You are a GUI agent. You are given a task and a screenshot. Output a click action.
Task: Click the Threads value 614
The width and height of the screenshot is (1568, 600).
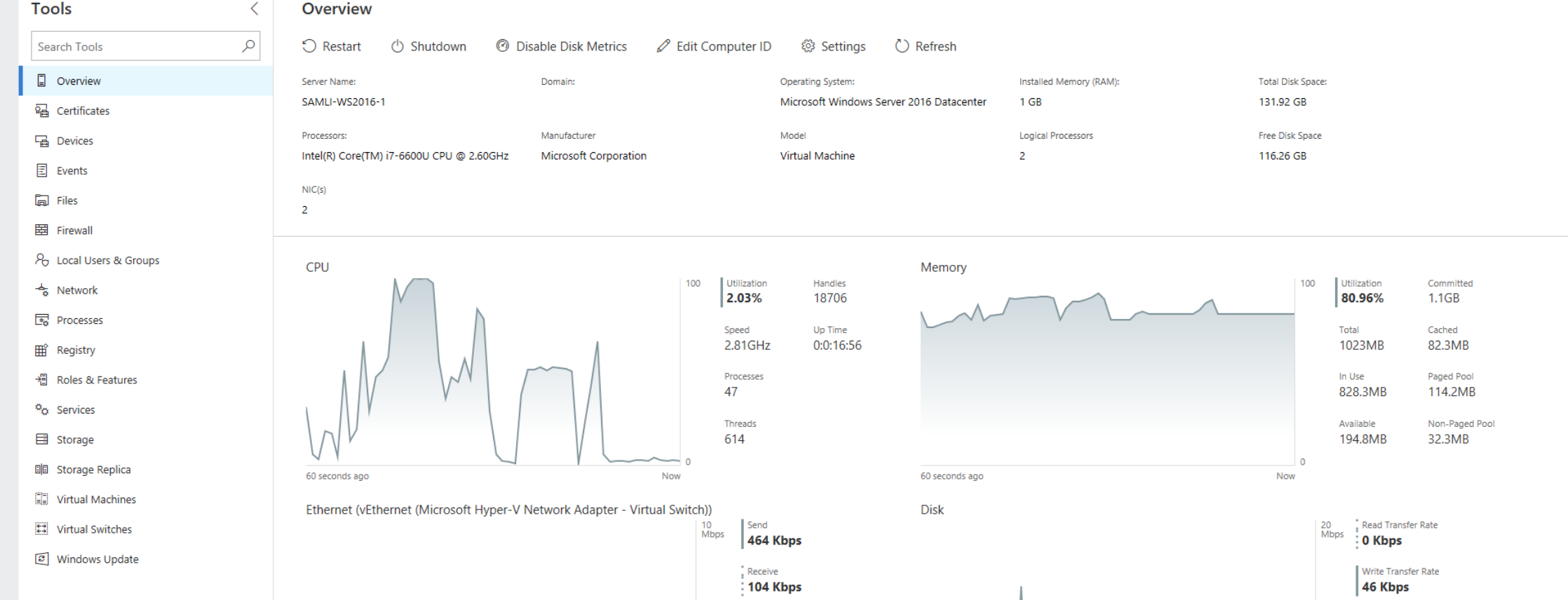pyautogui.click(x=734, y=439)
